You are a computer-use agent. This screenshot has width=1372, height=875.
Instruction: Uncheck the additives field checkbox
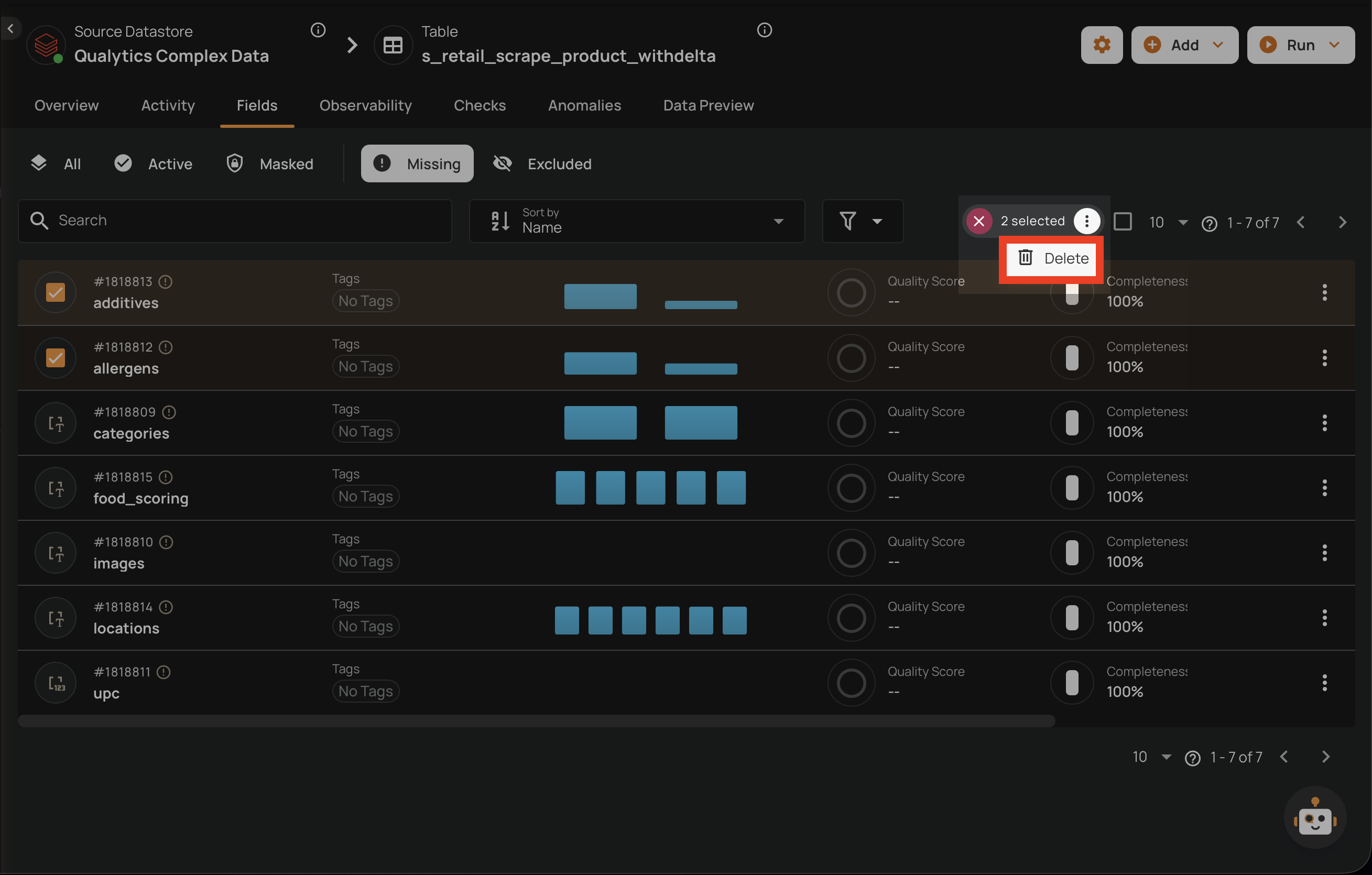[55, 292]
